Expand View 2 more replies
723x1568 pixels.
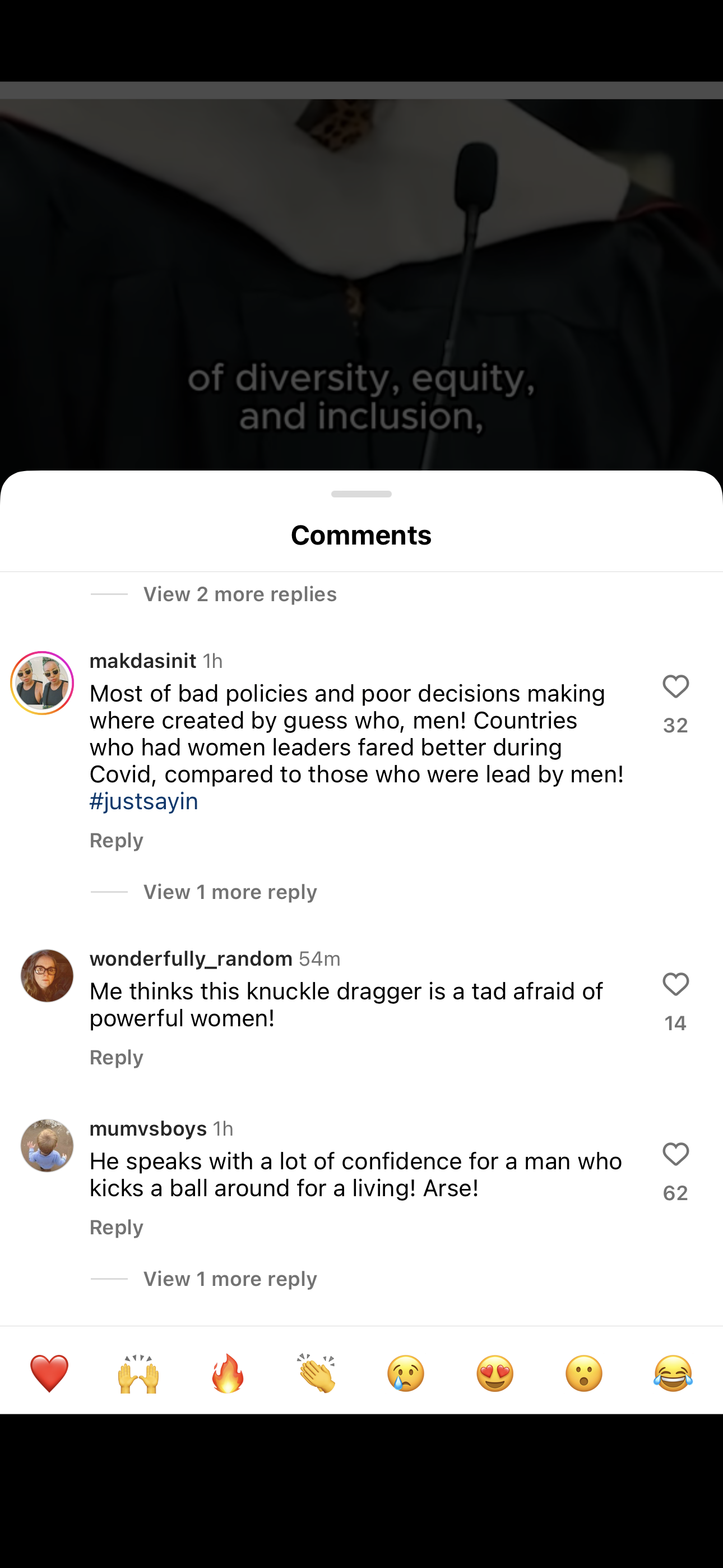(240, 594)
